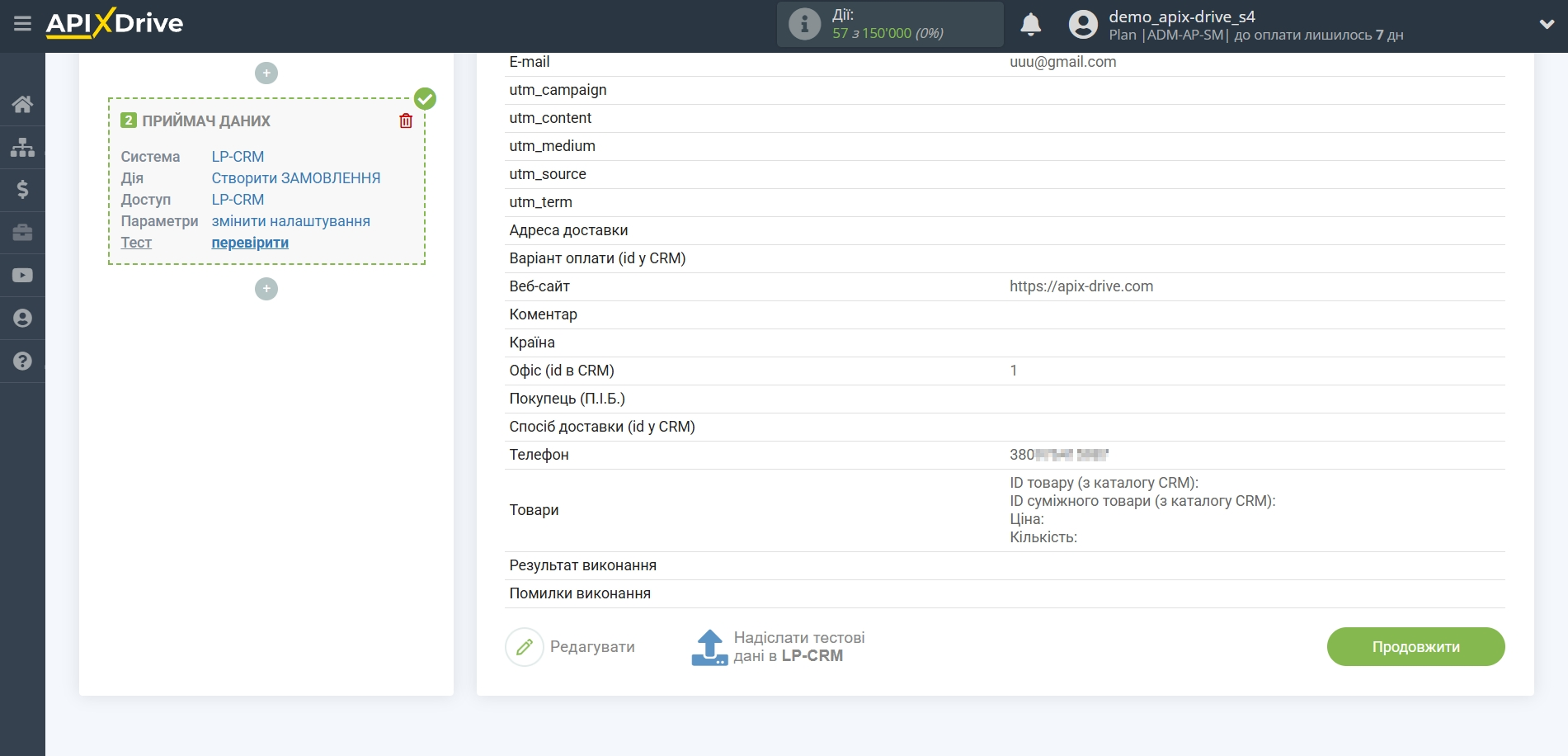Click the Офіс (id в CRM) label
The image size is (1568, 756).
coord(562,371)
